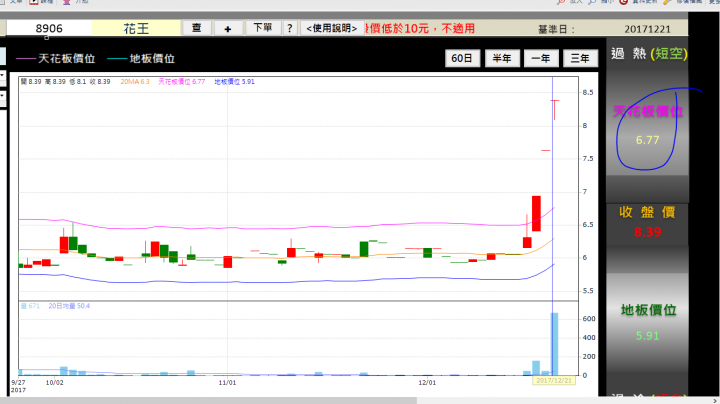Open the <使用說明> instructions
Screen dimensions: 720x404
pyautogui.click(x=332, y=28)
